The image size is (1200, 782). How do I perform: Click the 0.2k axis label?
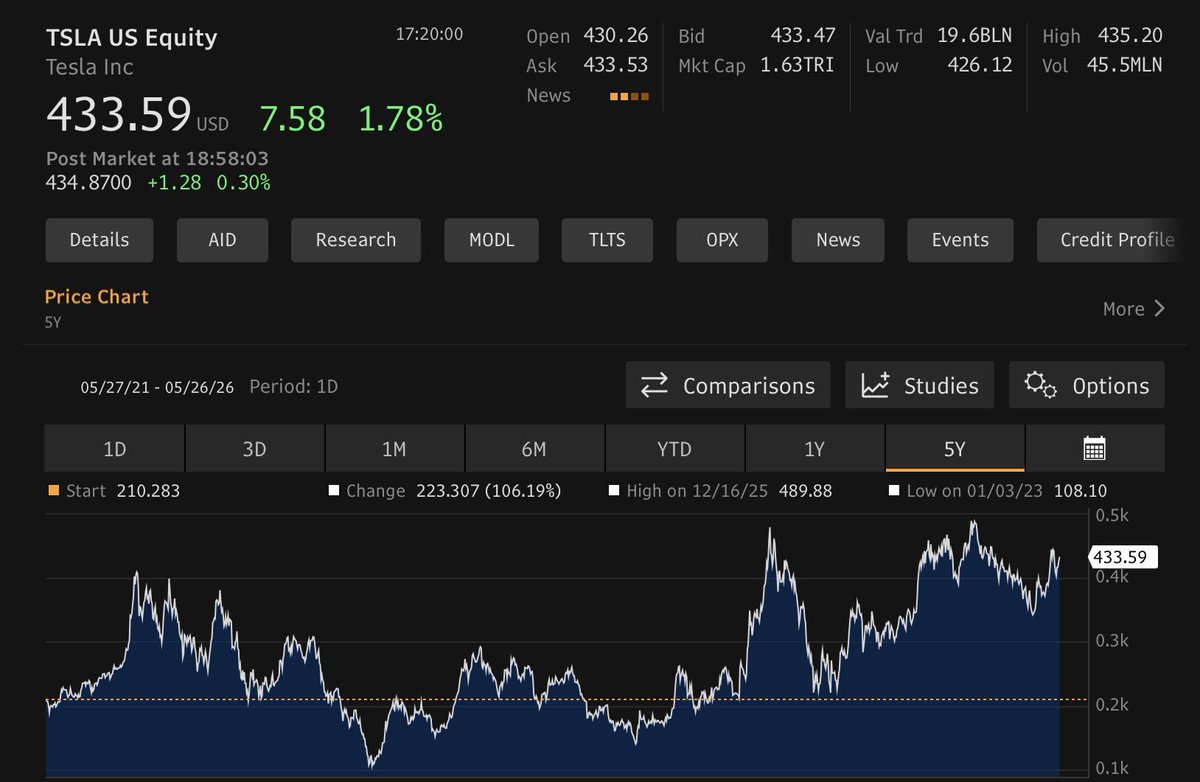coord(1112,705)
